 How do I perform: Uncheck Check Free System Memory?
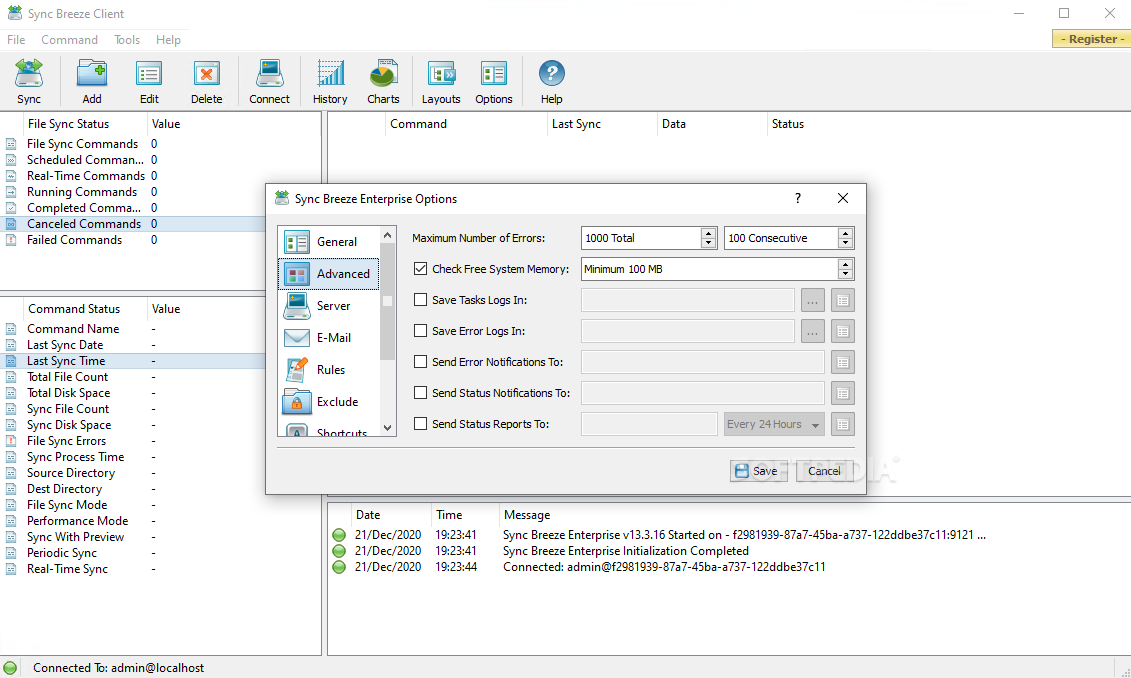coord(421,269)
